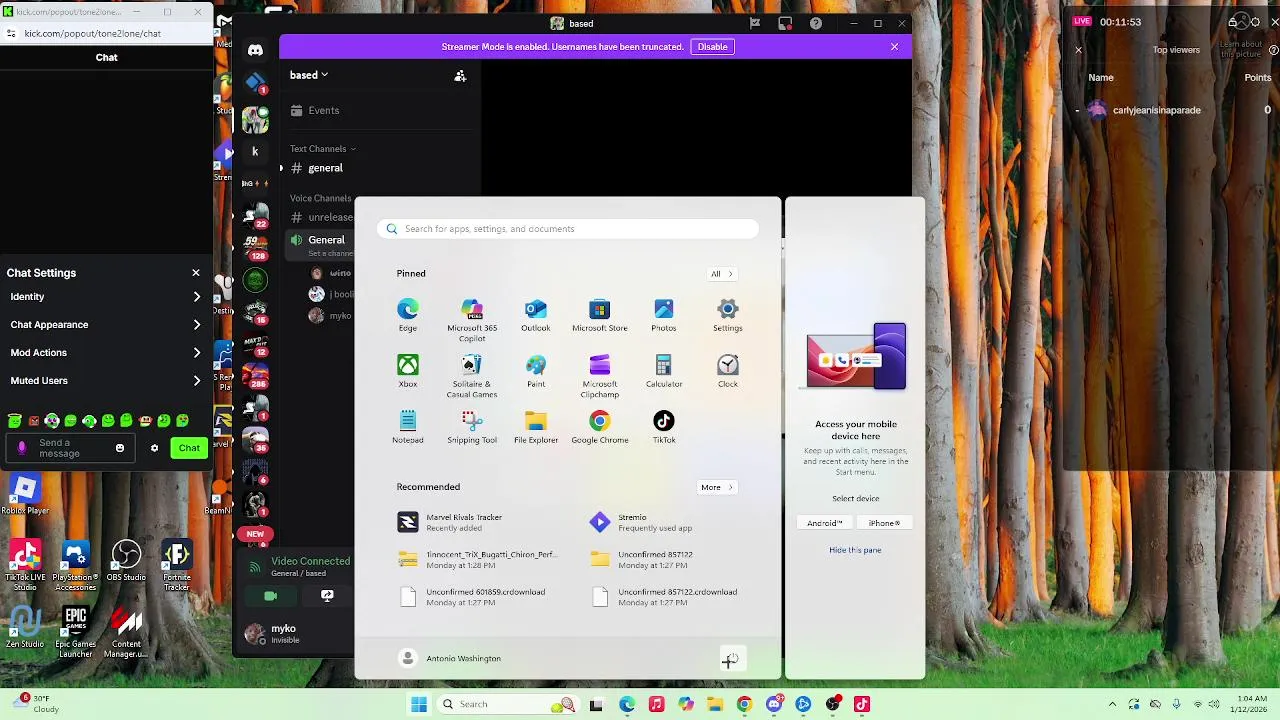Launch Google Chrome from pinned apps
Screen dimensions: 1280x720
pyautogui.click(x=600, y=427)
